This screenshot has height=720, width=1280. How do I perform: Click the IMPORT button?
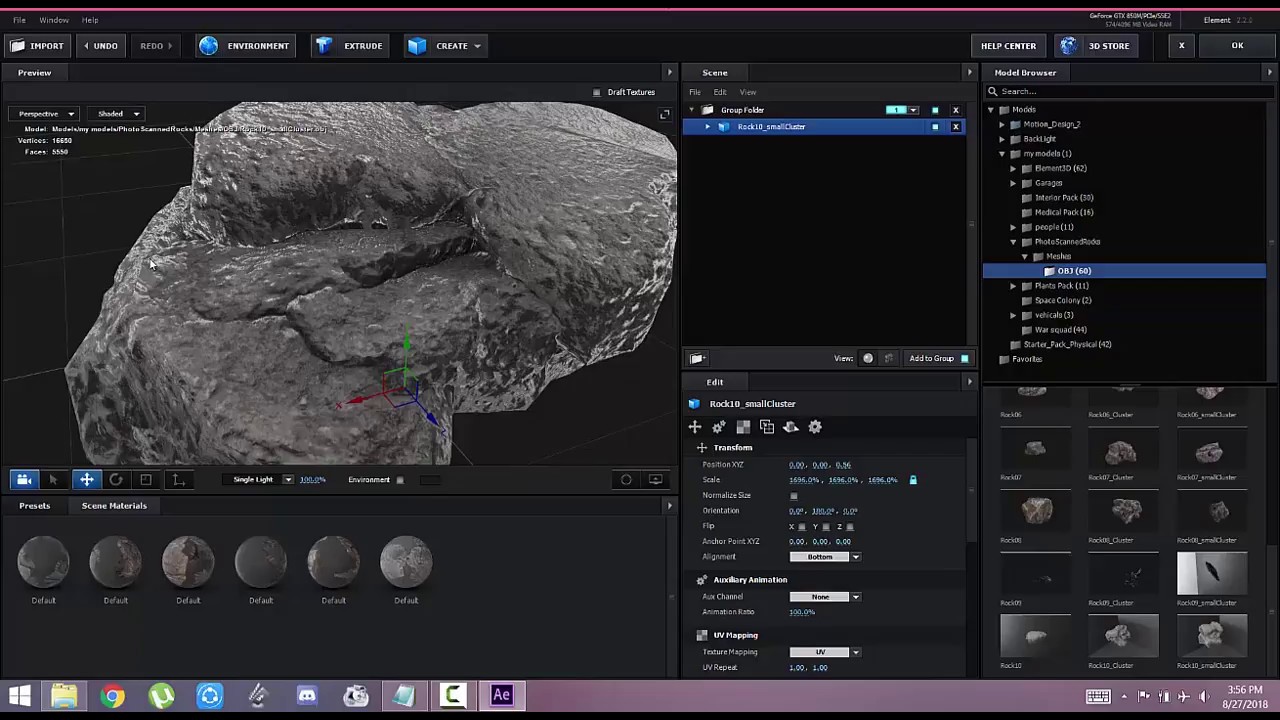pos(37,46)
